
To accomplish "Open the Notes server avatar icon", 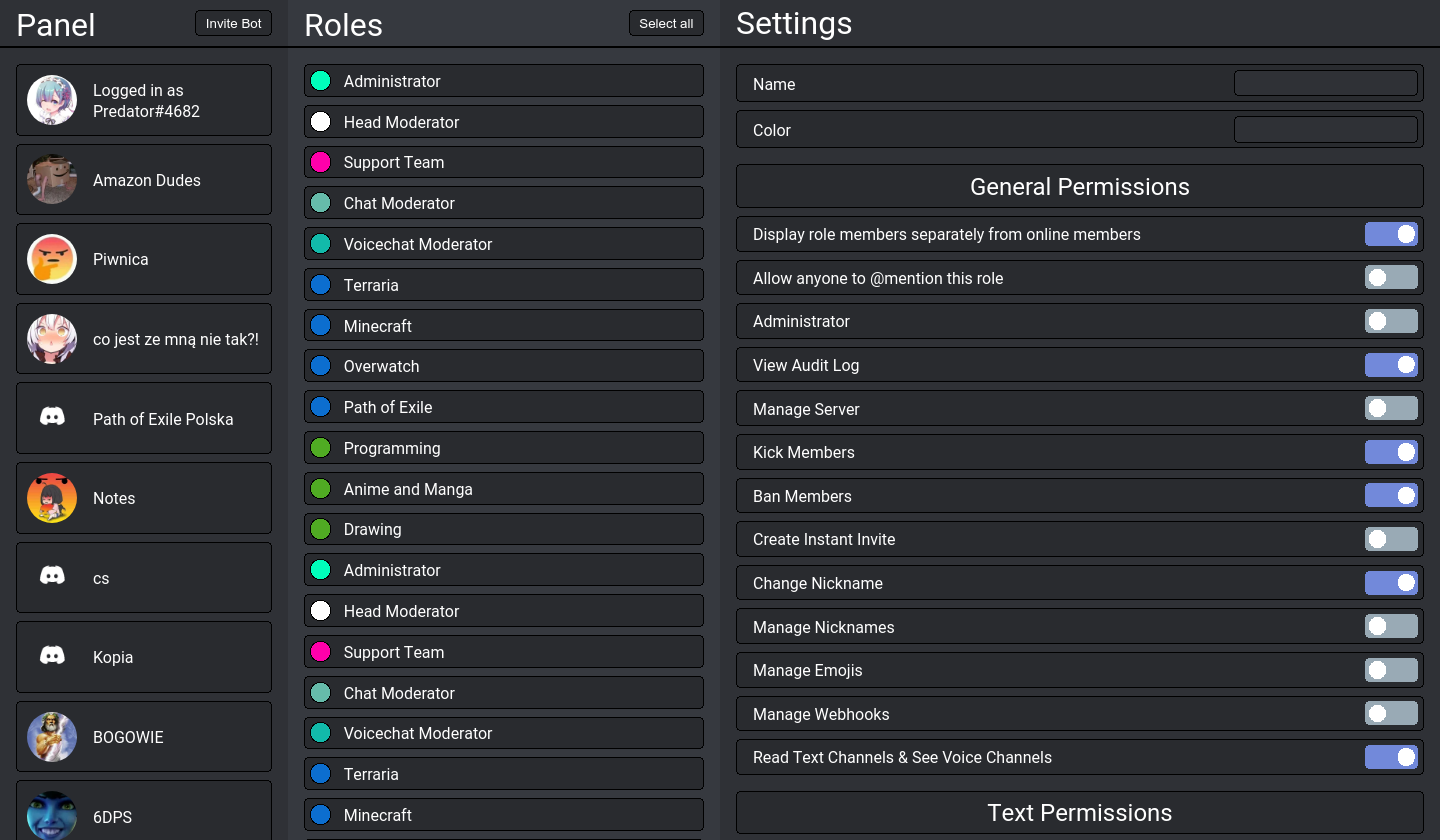I will [x=52, y=498].
